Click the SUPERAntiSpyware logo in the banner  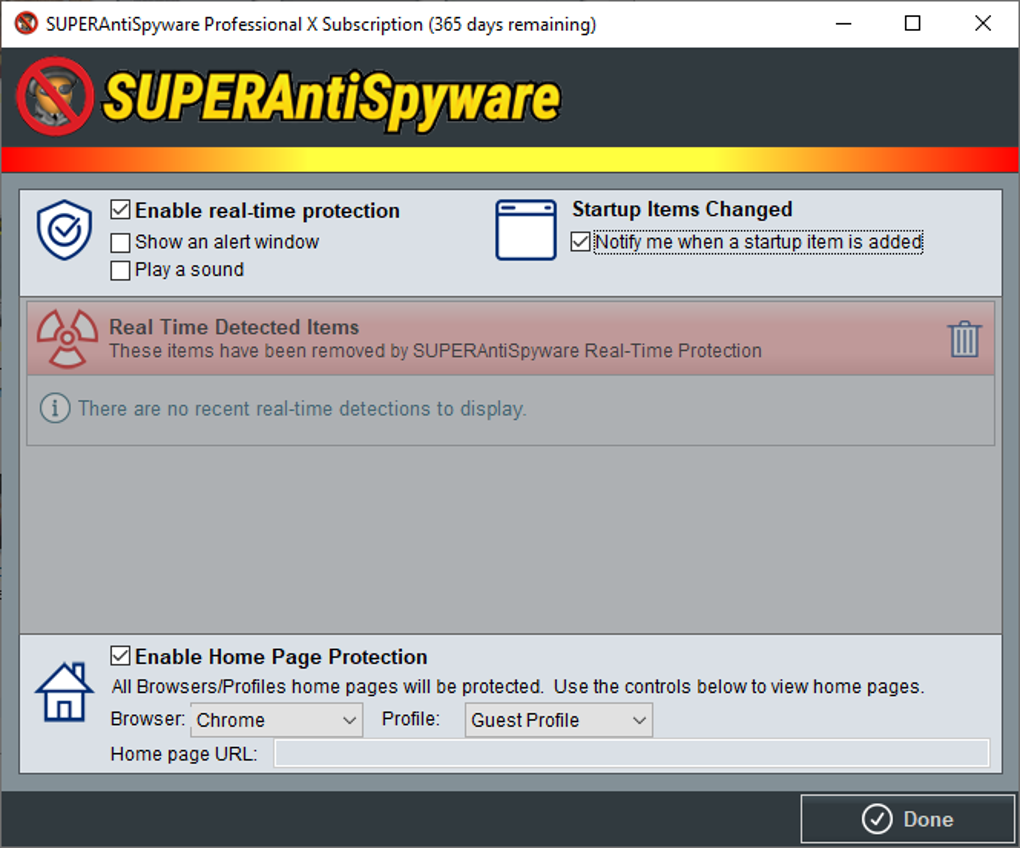point(288,98)
